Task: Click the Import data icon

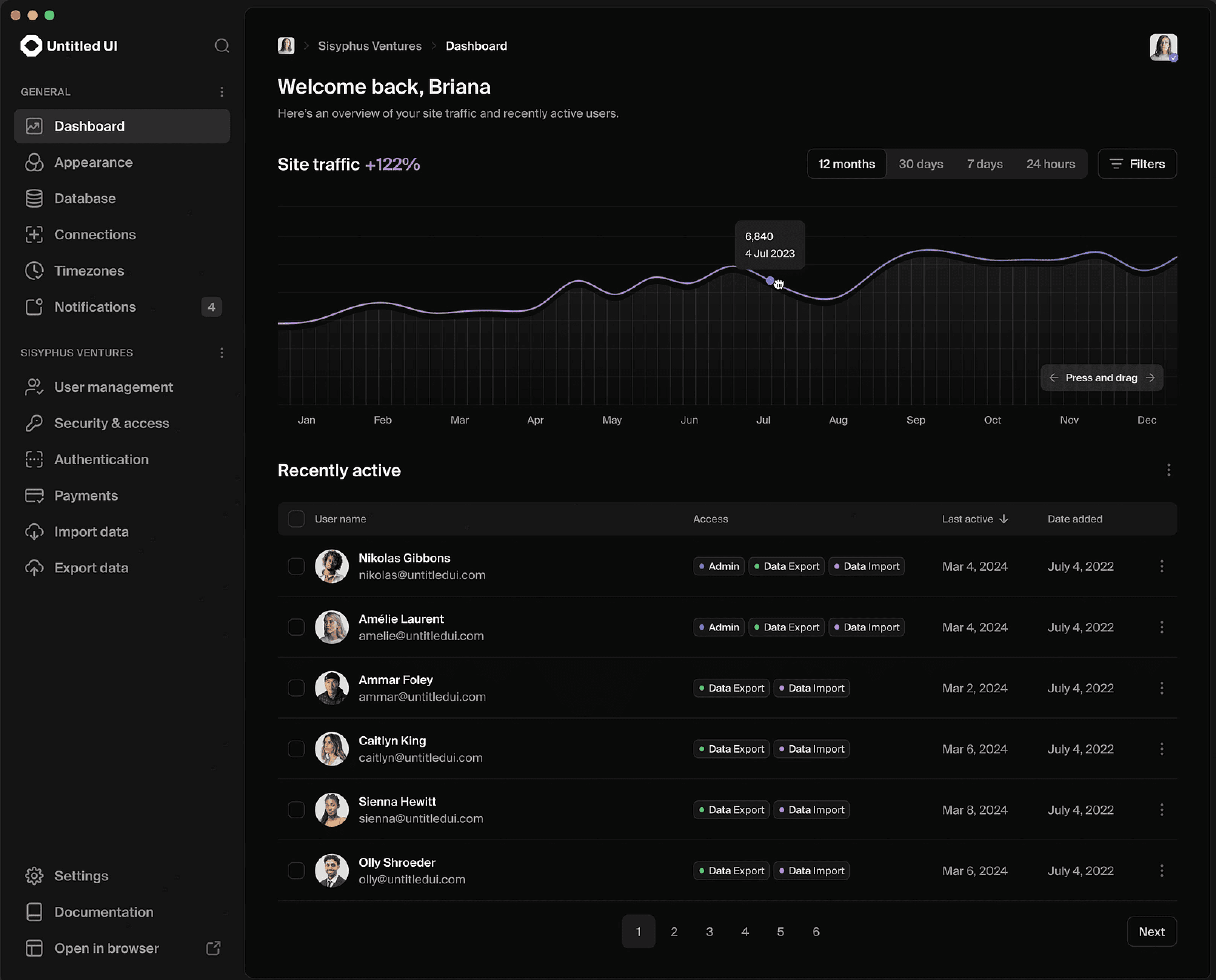Action: 34,531
